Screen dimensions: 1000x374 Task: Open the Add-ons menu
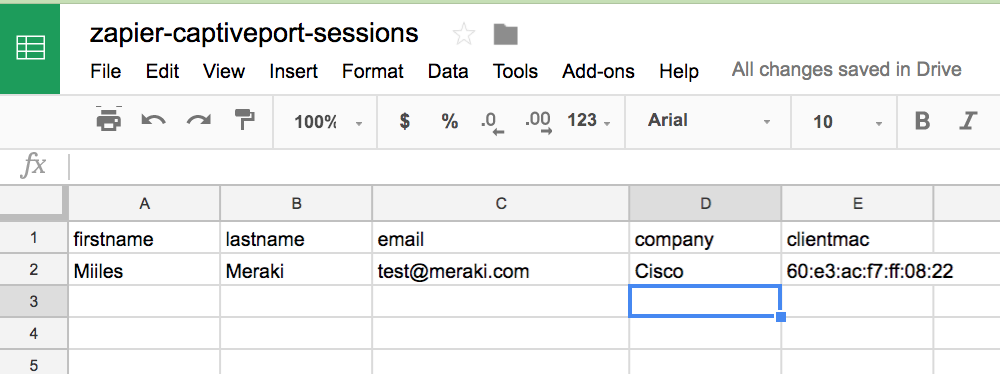(598, 71)
